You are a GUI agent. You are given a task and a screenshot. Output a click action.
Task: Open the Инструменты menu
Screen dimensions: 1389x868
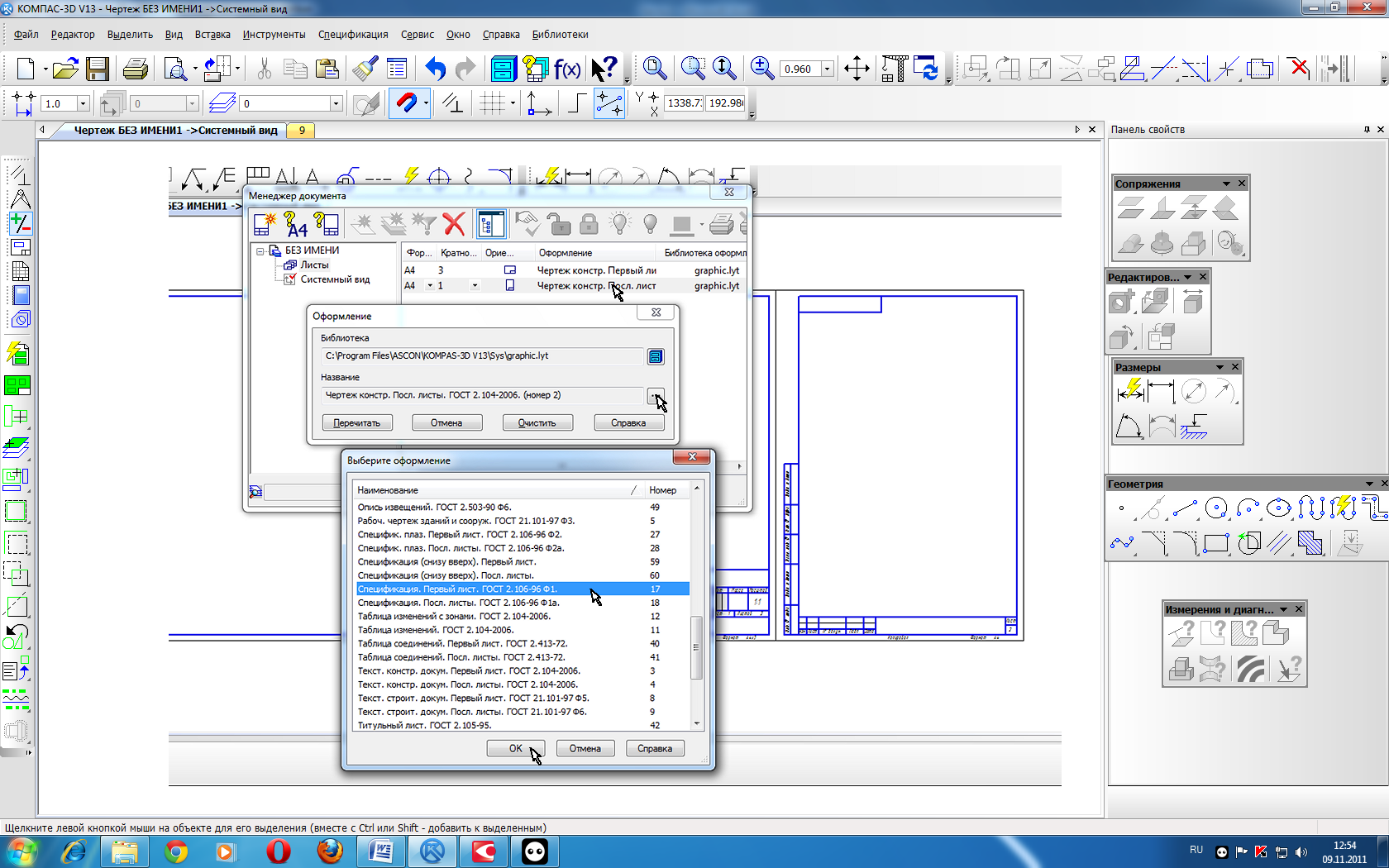[274, 35]
